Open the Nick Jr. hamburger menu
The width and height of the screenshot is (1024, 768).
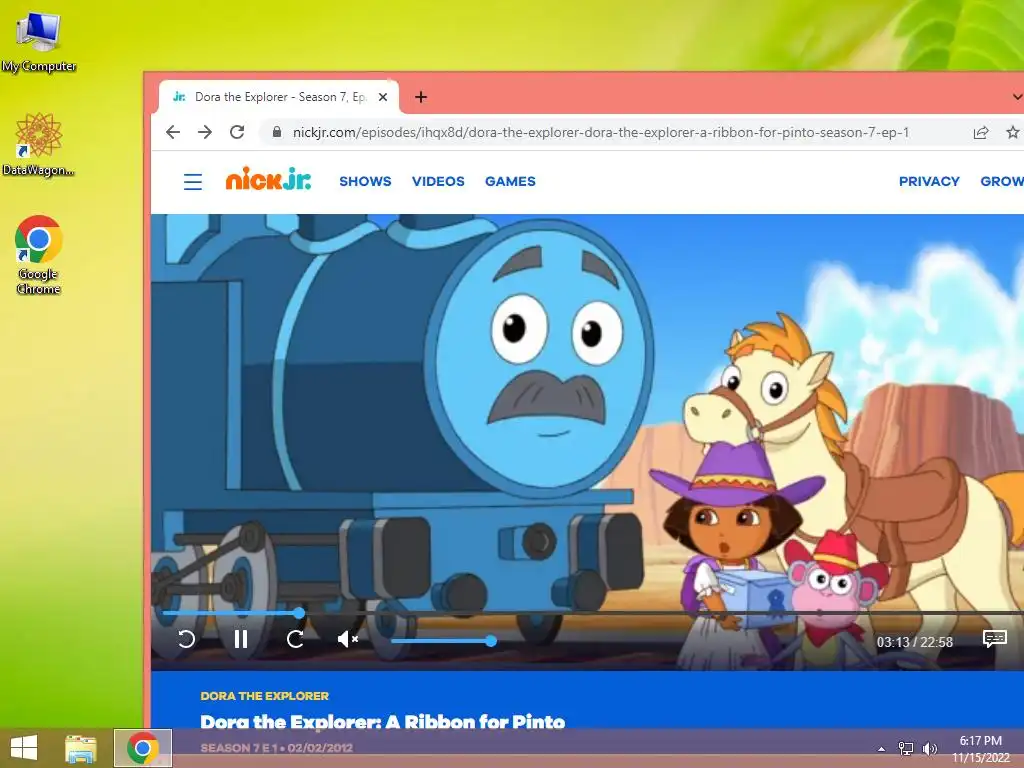click(193, 182)
